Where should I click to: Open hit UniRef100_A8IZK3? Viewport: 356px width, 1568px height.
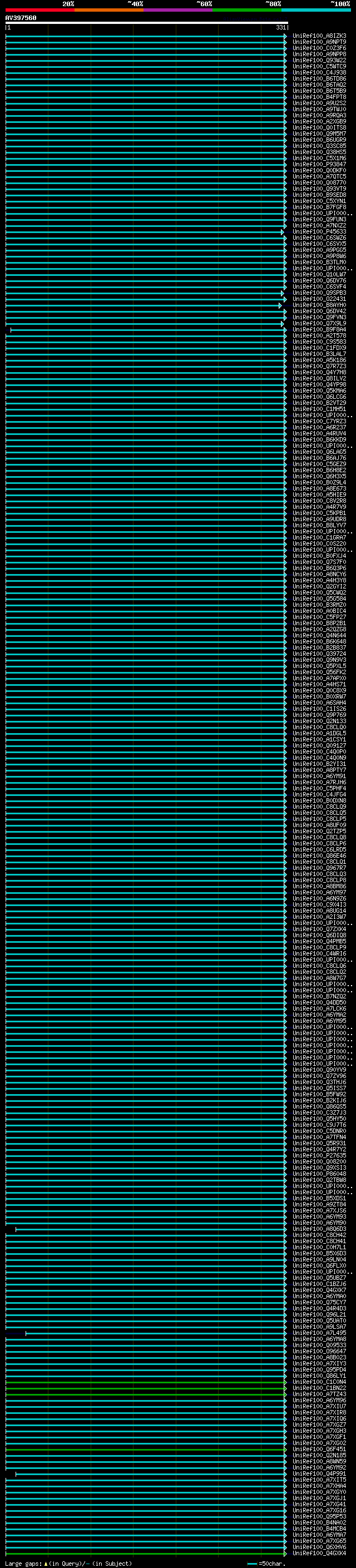[x=319, y=36]
